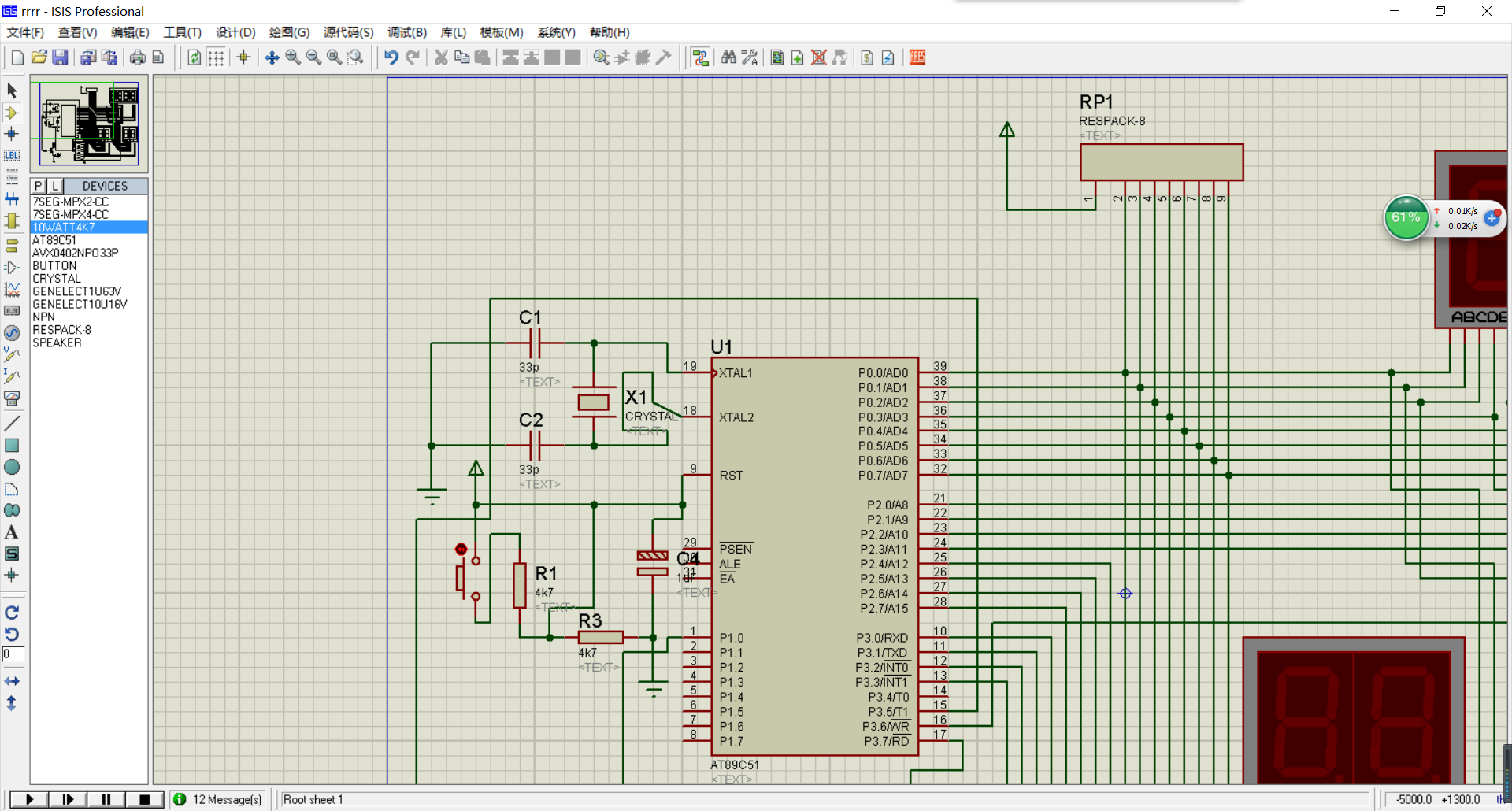Open the 调试(B) debug menu
Image resolution: width=1512 pixels, height=811 pixels.
pyautogui.click(x=406, y=32)
